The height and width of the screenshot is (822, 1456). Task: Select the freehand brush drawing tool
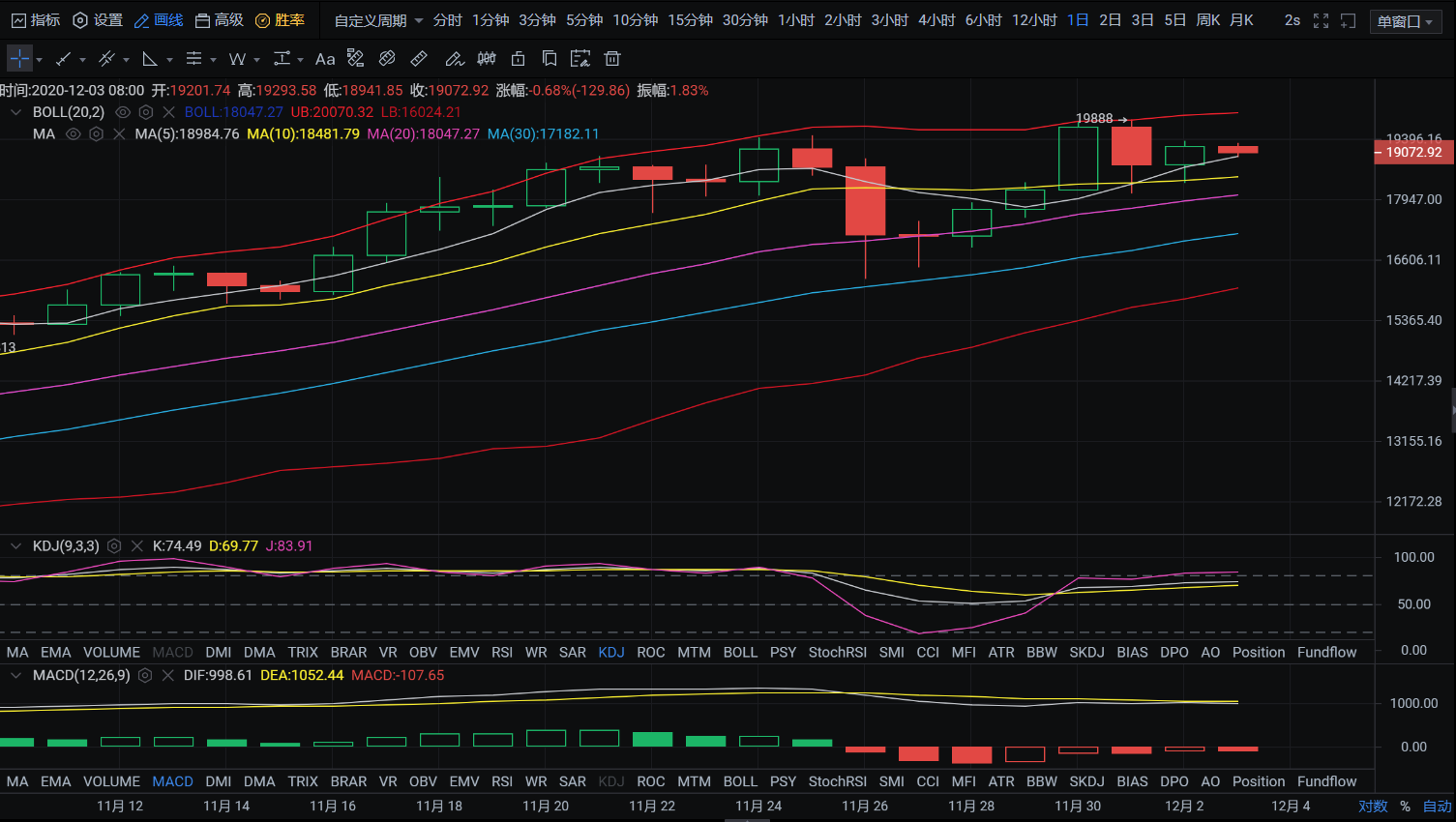coord(454,59)
